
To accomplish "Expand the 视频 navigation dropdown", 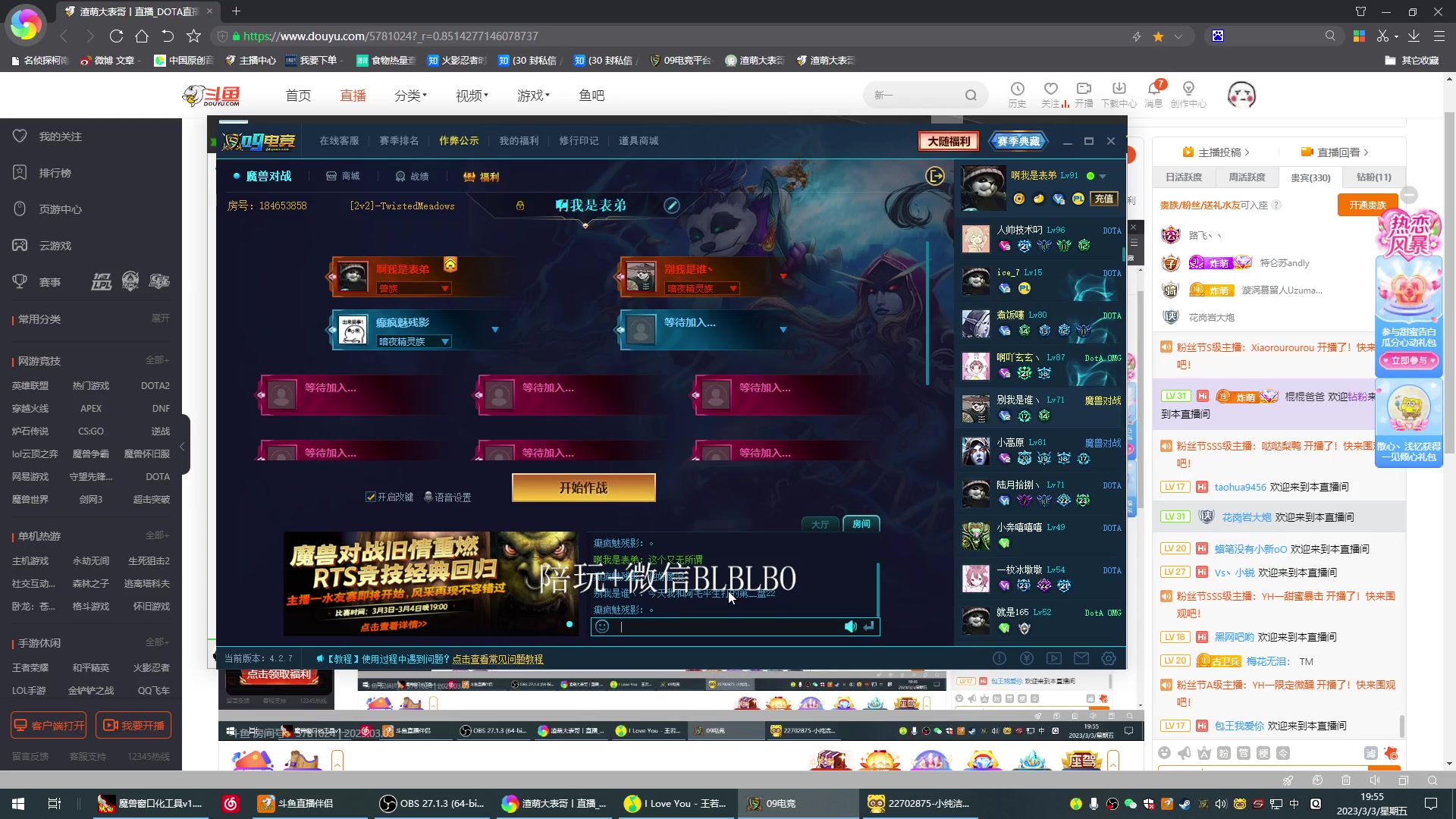I will [472, 96].
